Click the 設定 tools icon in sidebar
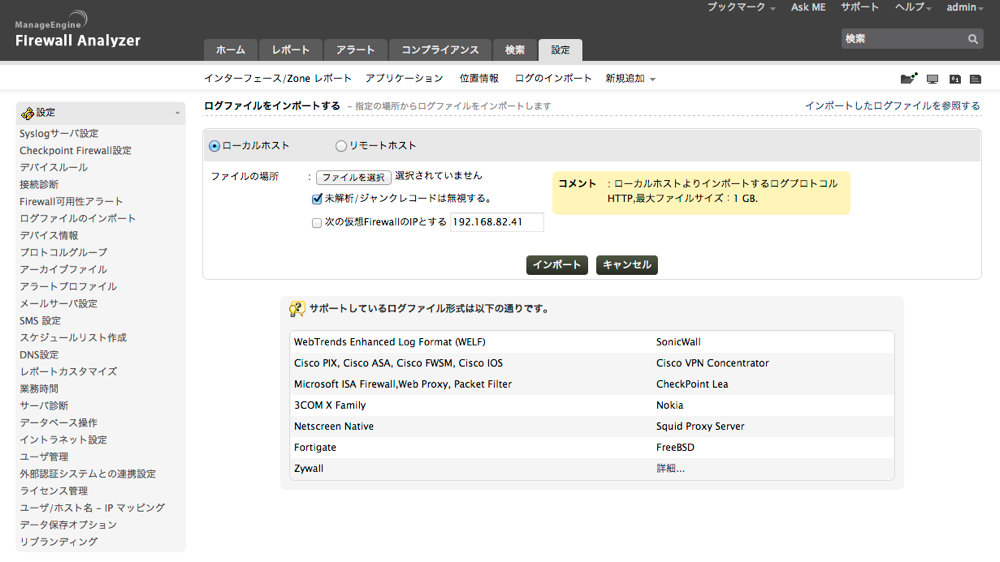 pyautogui.click(x=28, y=113)
